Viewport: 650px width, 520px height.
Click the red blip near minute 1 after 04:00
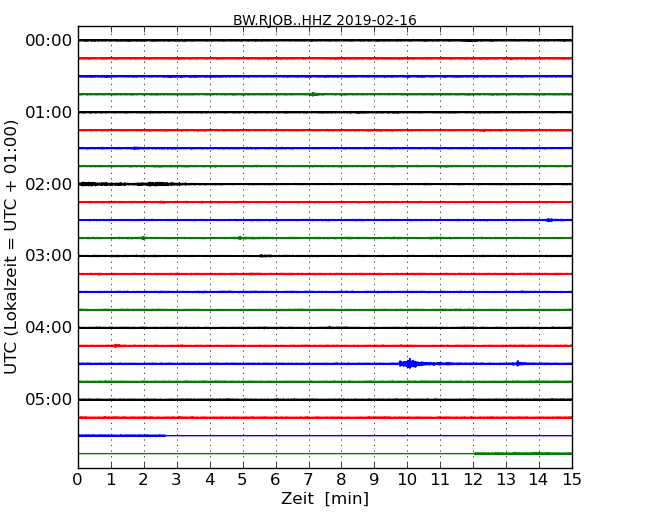tap(116, 345)
